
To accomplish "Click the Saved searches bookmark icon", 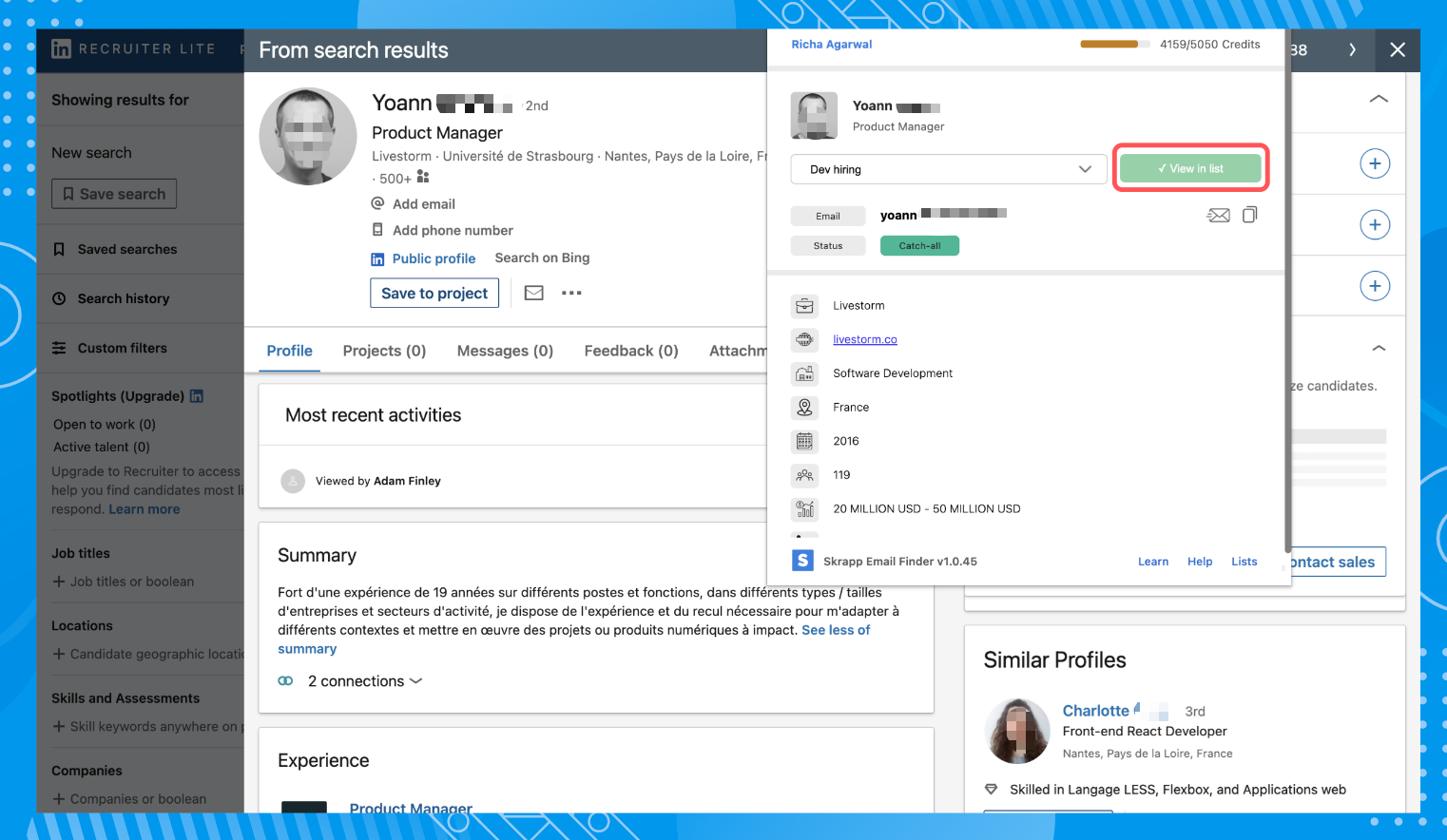I will (59, 249).
